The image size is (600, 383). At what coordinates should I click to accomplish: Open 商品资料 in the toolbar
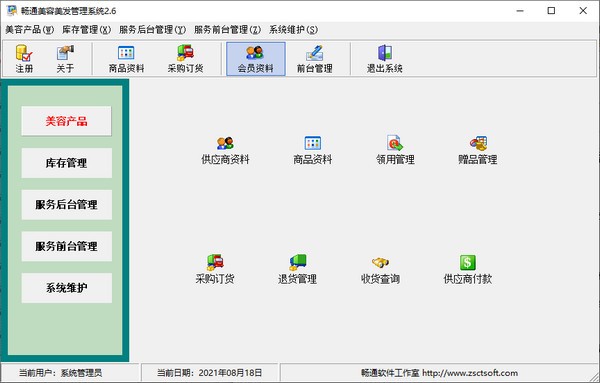pyautogui.click(x=126, y=59)
